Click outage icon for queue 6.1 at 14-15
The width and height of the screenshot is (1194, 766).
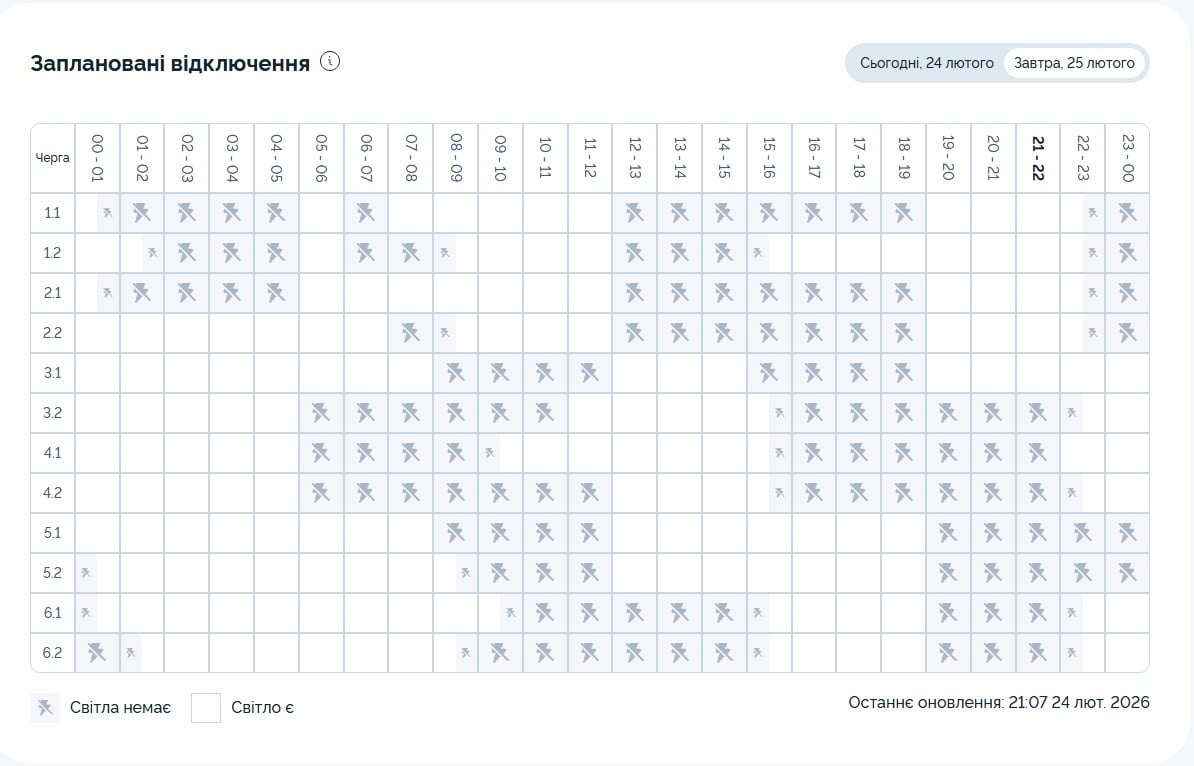coord(724,613)
